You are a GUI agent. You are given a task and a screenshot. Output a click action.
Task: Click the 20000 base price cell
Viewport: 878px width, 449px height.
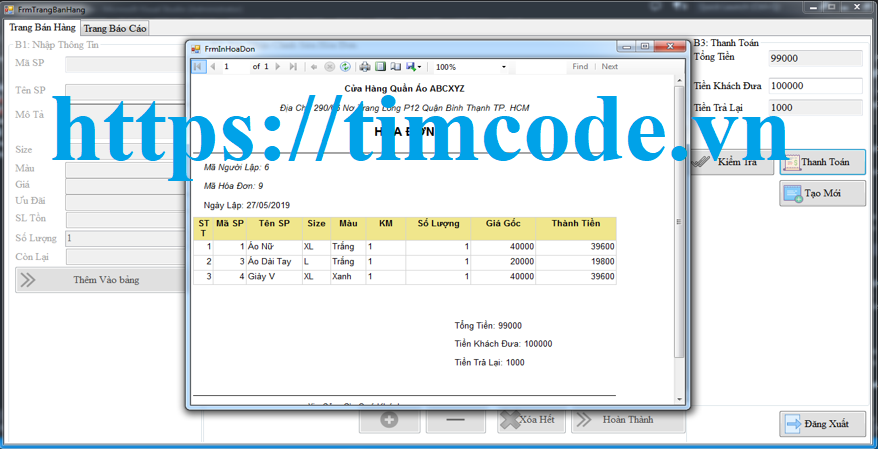503,262
